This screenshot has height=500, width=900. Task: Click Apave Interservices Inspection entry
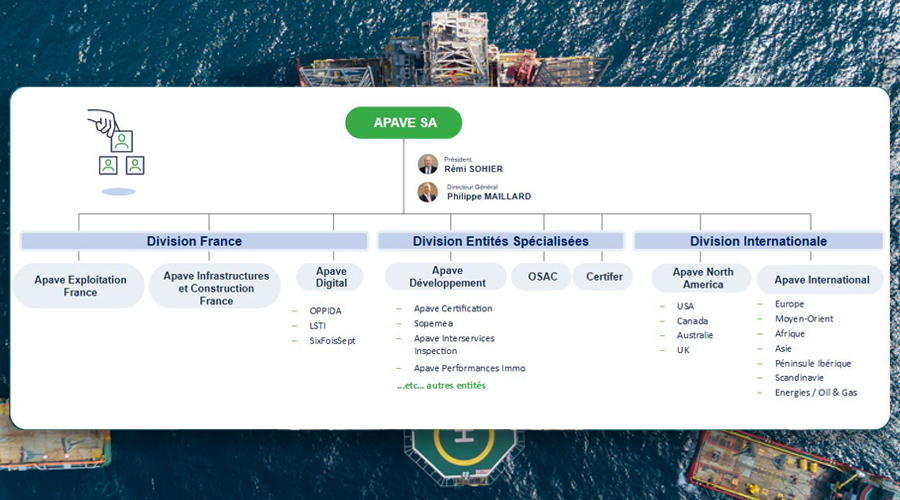coord(454,344)
